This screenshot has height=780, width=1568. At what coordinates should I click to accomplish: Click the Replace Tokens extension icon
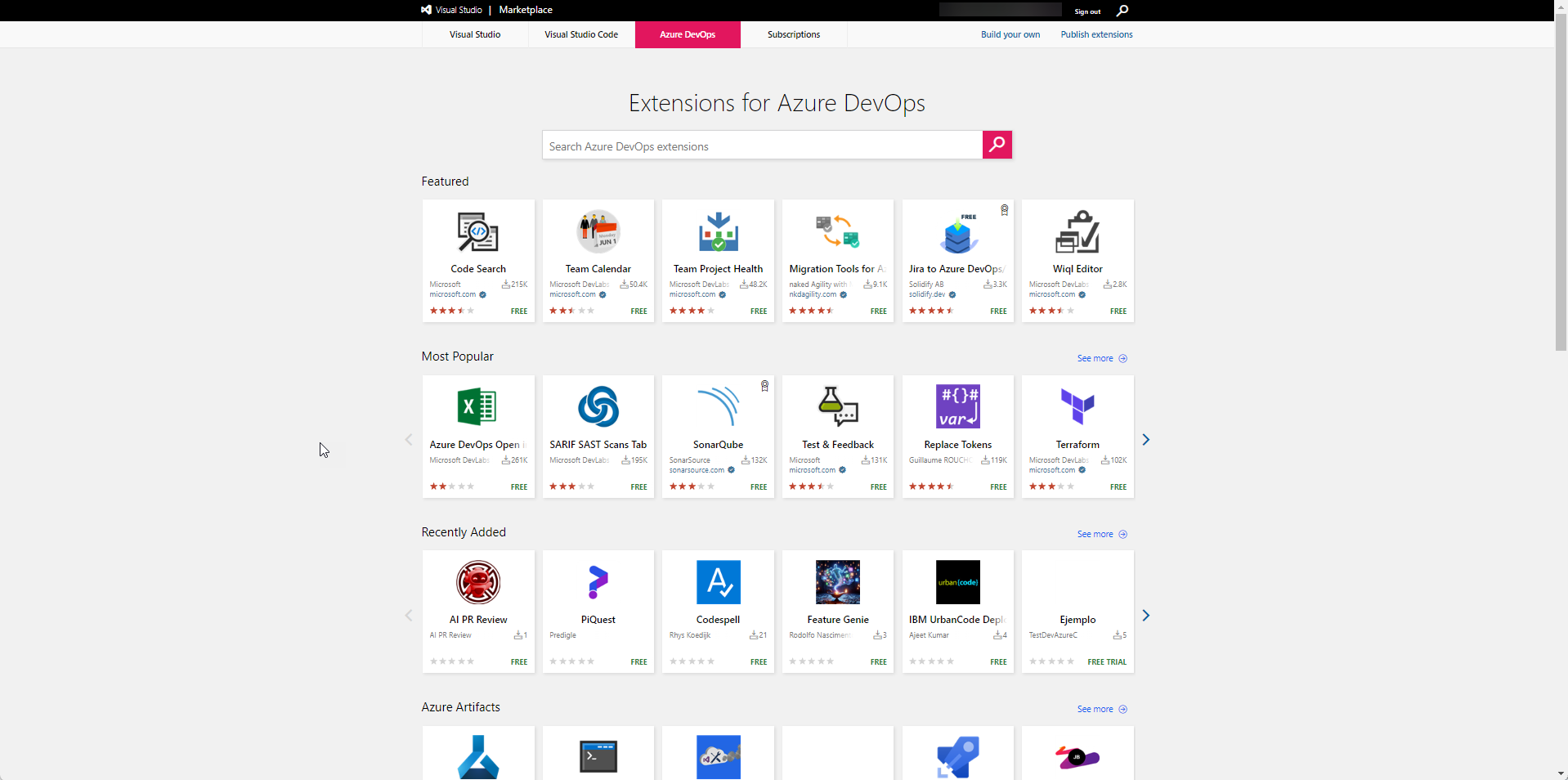956,406
